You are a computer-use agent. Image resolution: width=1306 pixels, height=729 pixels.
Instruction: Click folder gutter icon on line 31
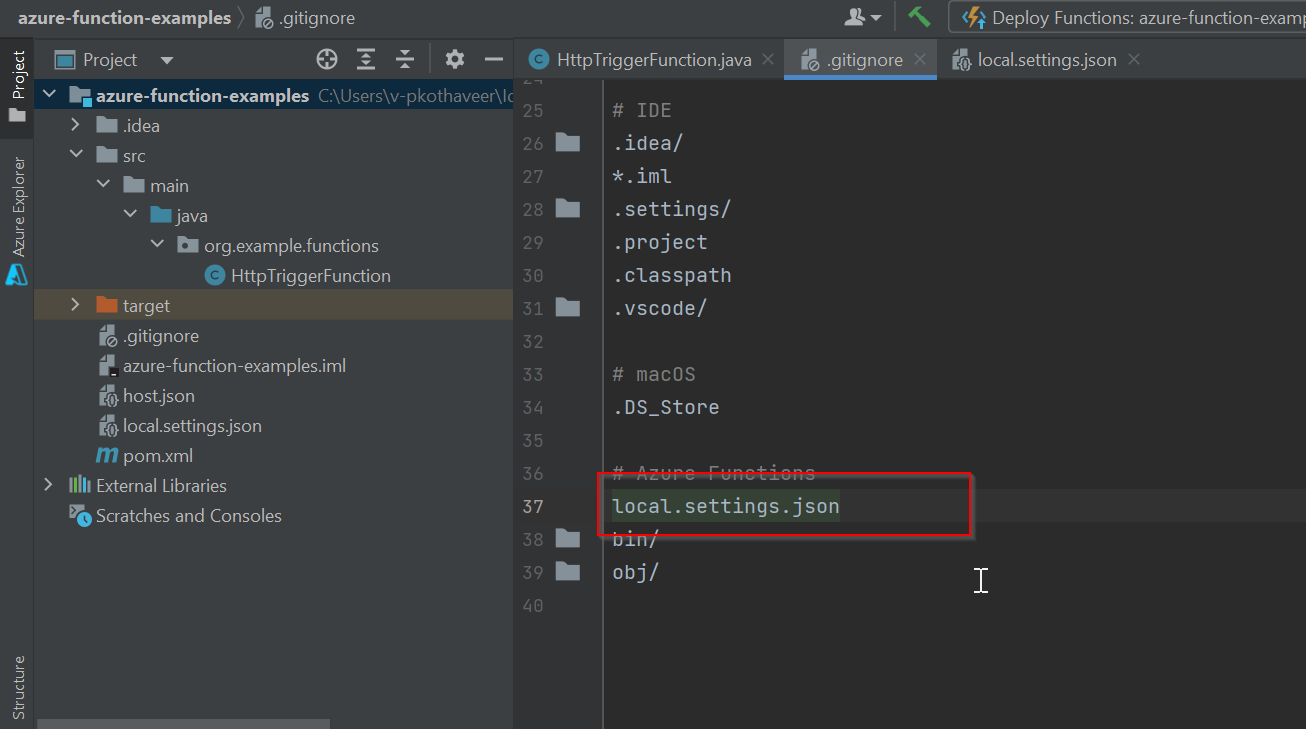pos(568,307)
